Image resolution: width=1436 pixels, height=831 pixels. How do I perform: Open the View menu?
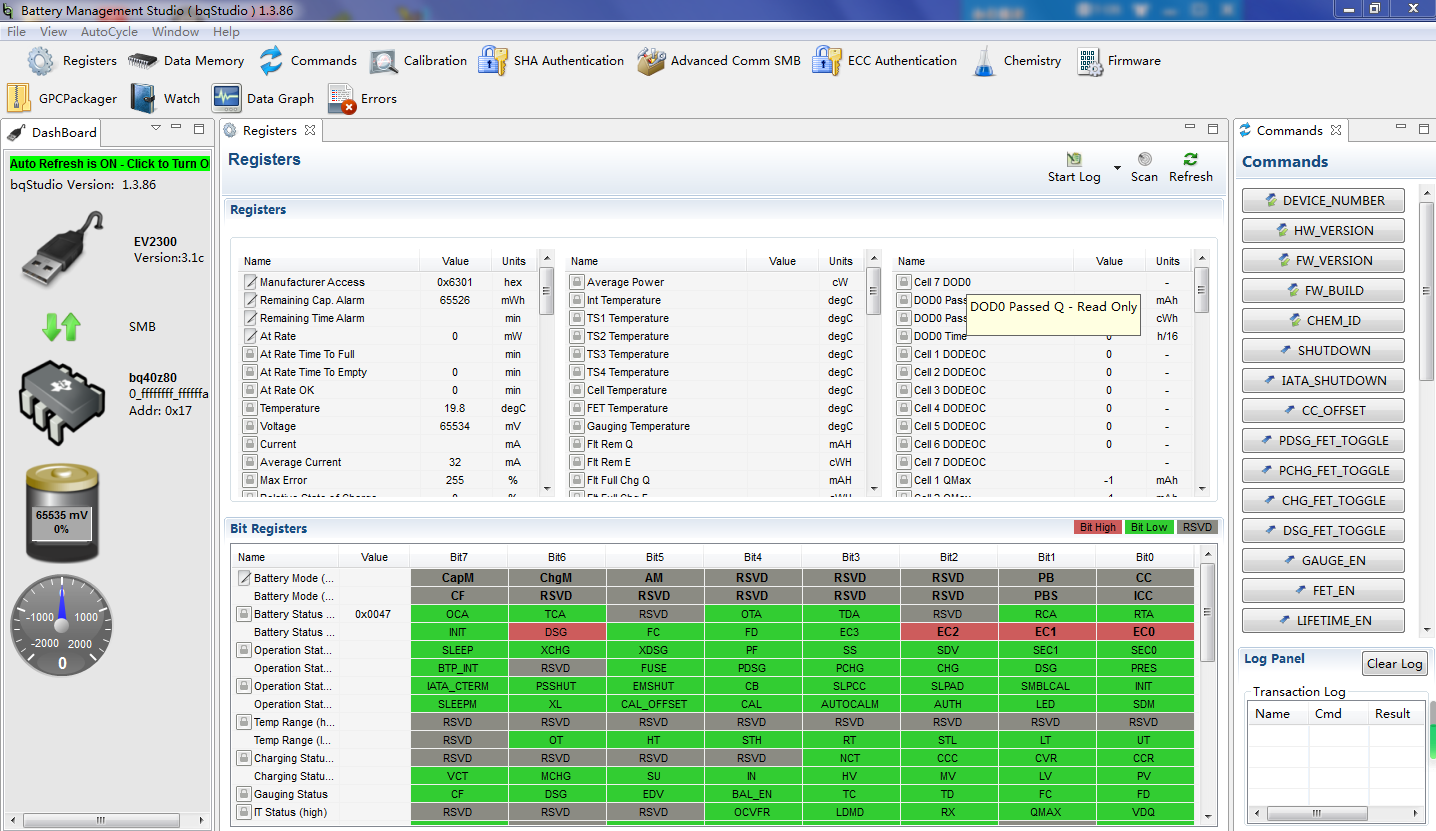(54, 32)
